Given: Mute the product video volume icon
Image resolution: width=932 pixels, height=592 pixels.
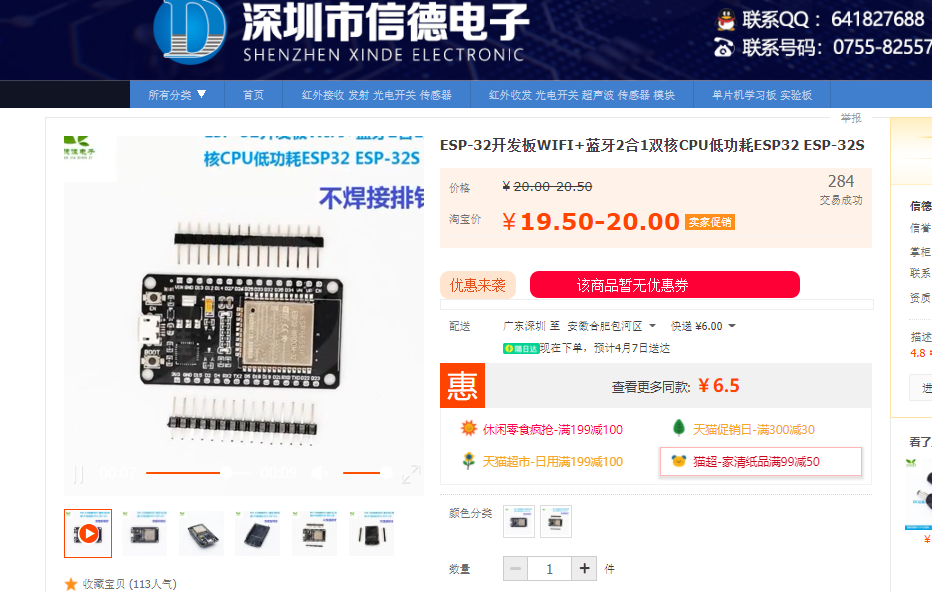Looking at the screenshot, I should (320, 473).
